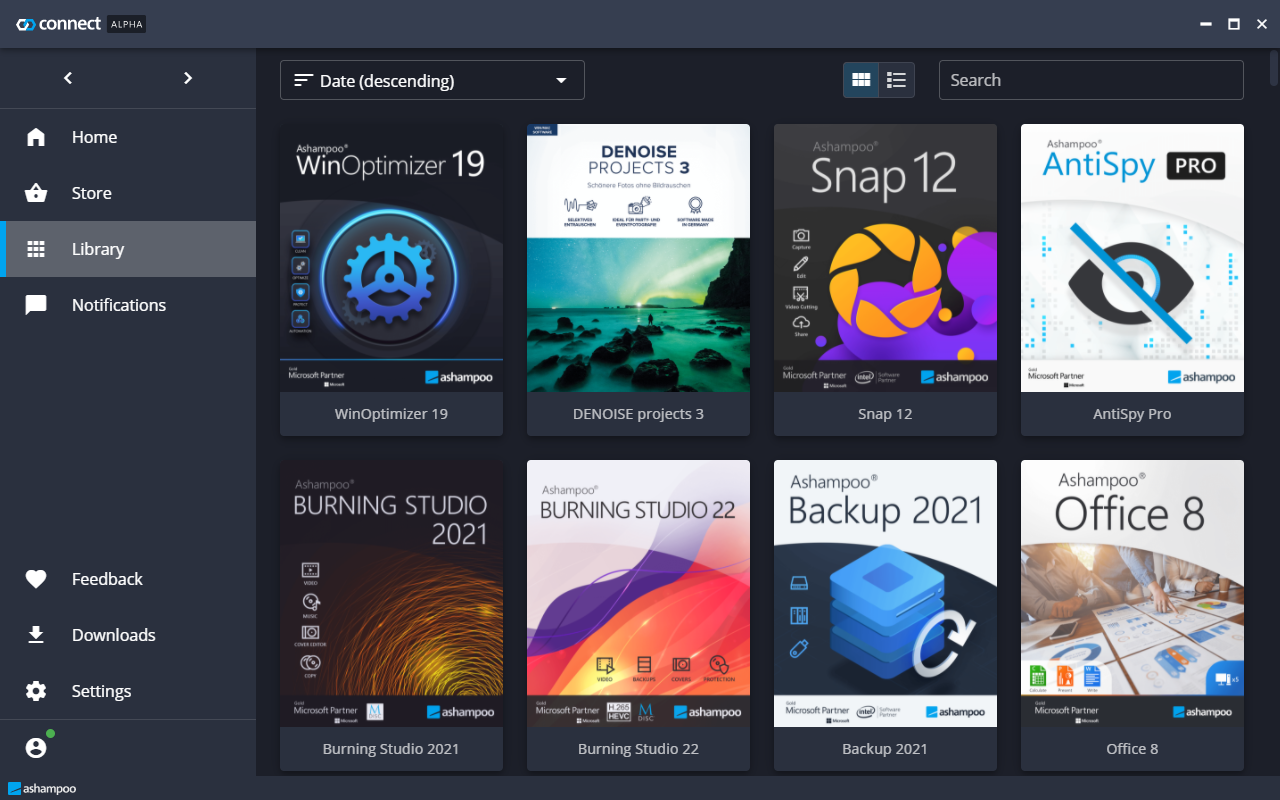The height and width of the screenshot is (800, 1280).
Task: Open Downloads via the download arrow icon
Action: pos(36,635)
